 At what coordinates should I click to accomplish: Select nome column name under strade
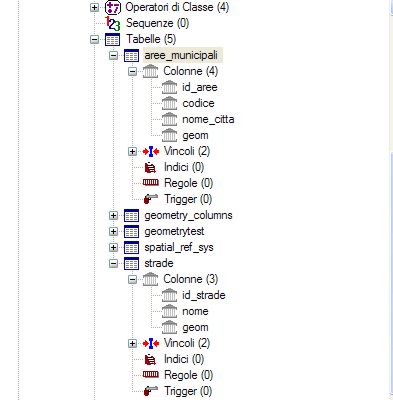click(195, 311)
